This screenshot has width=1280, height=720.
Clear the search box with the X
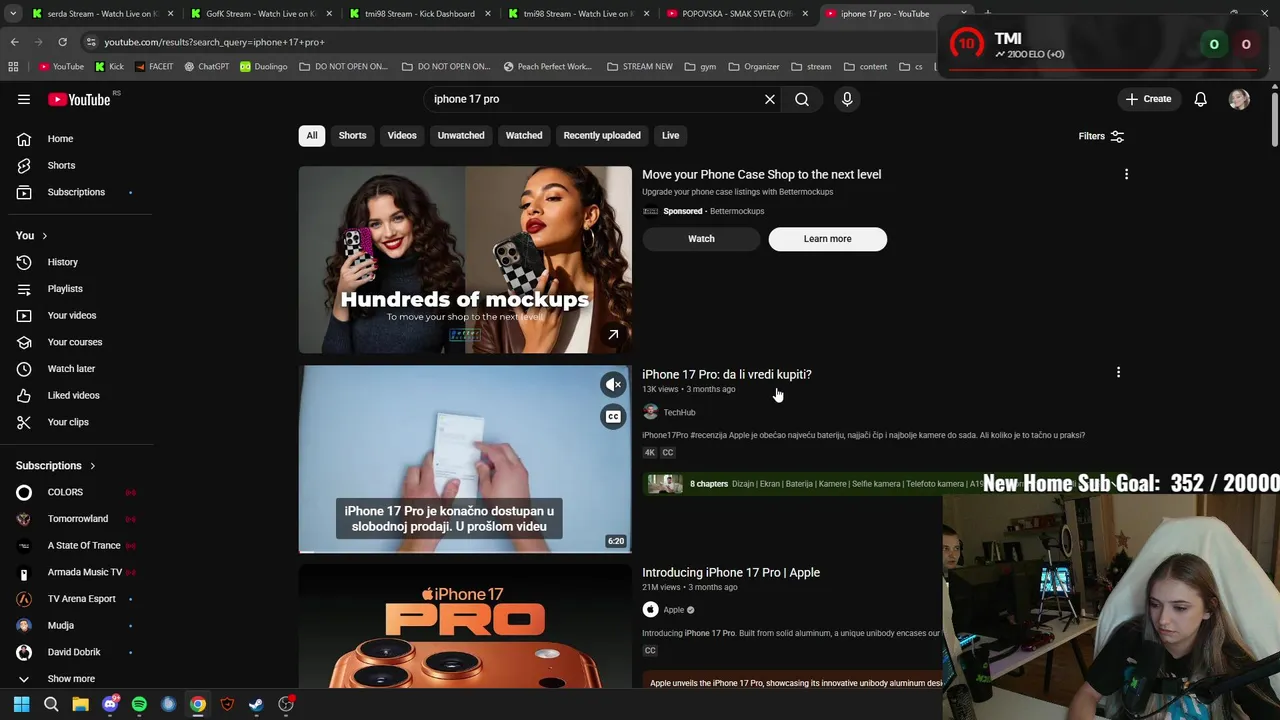(x=770, y=99)
